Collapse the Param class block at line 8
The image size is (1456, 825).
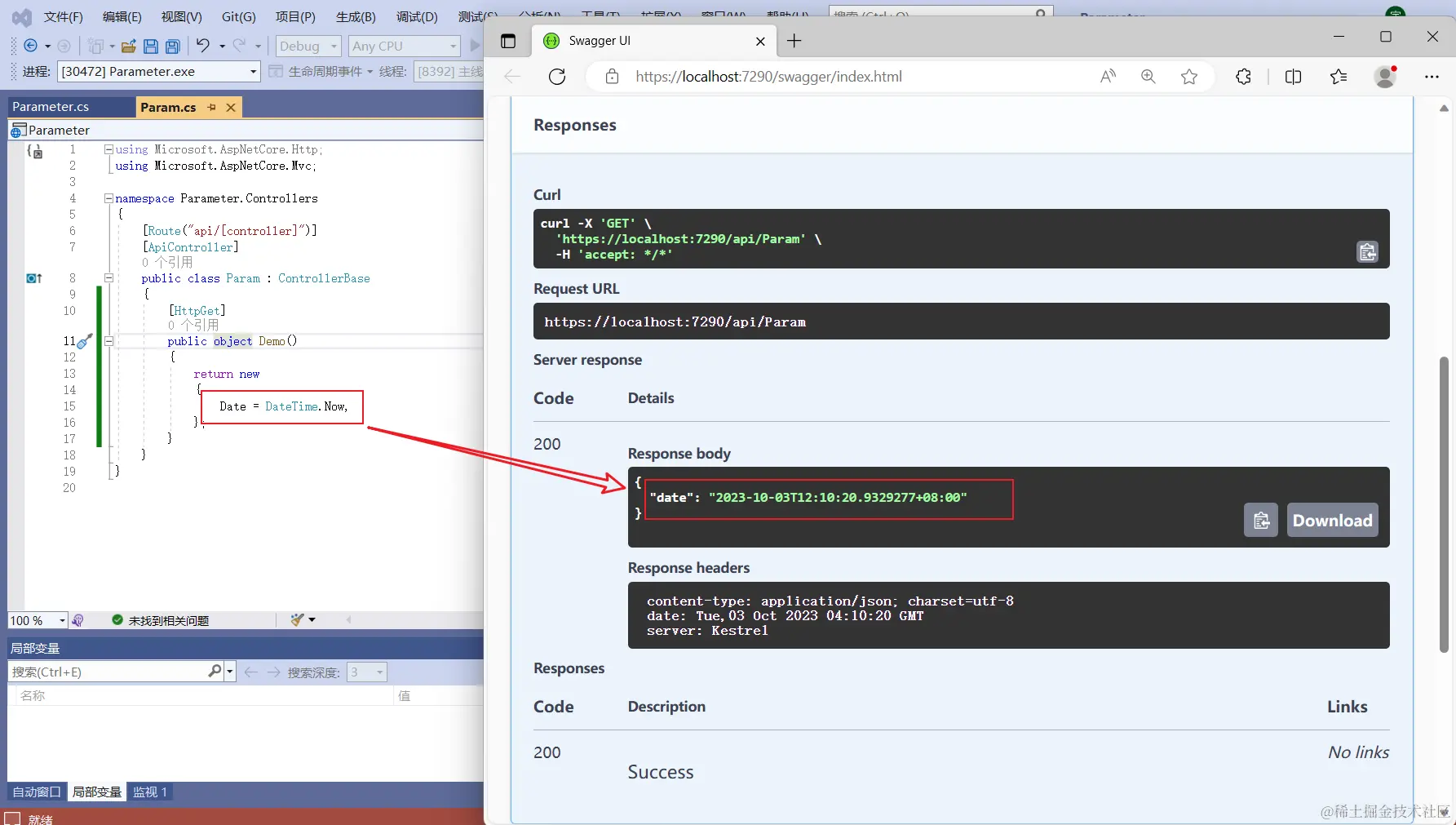click(108, 278)
